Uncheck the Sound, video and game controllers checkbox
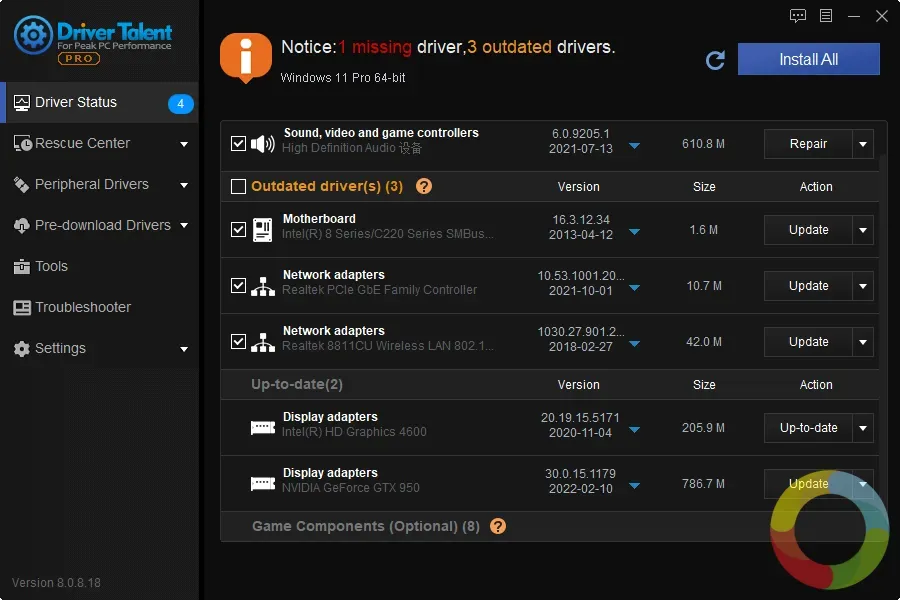The image size is (900, 600). 238,144
